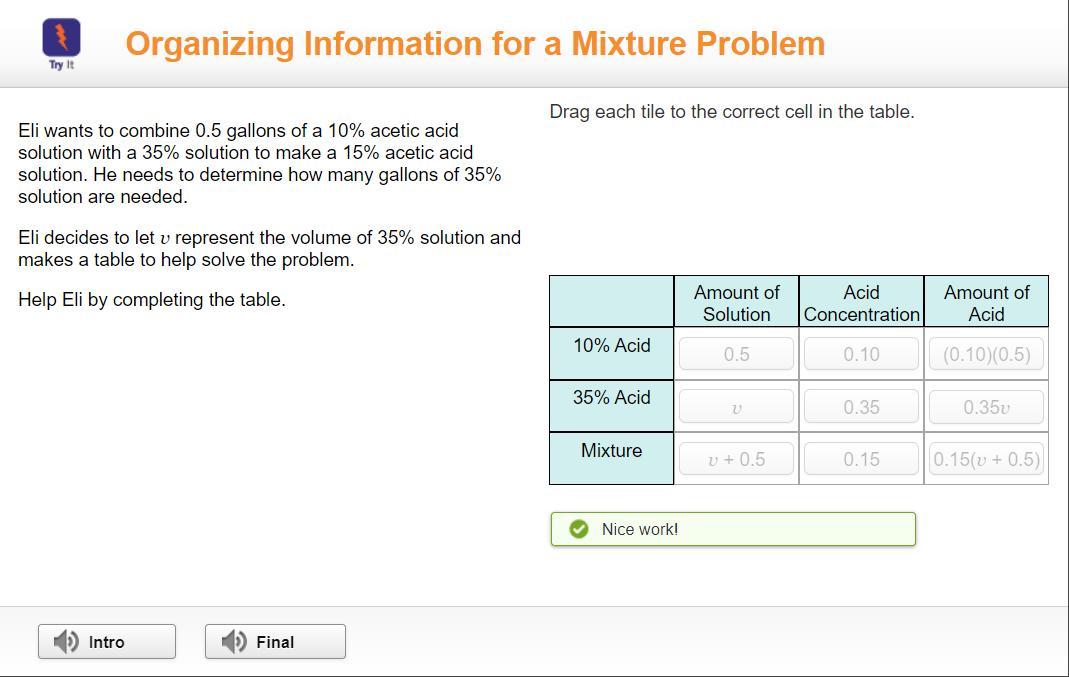Click the speaker icon on the Final button
1069x677 pixels.
coord(233,642)
